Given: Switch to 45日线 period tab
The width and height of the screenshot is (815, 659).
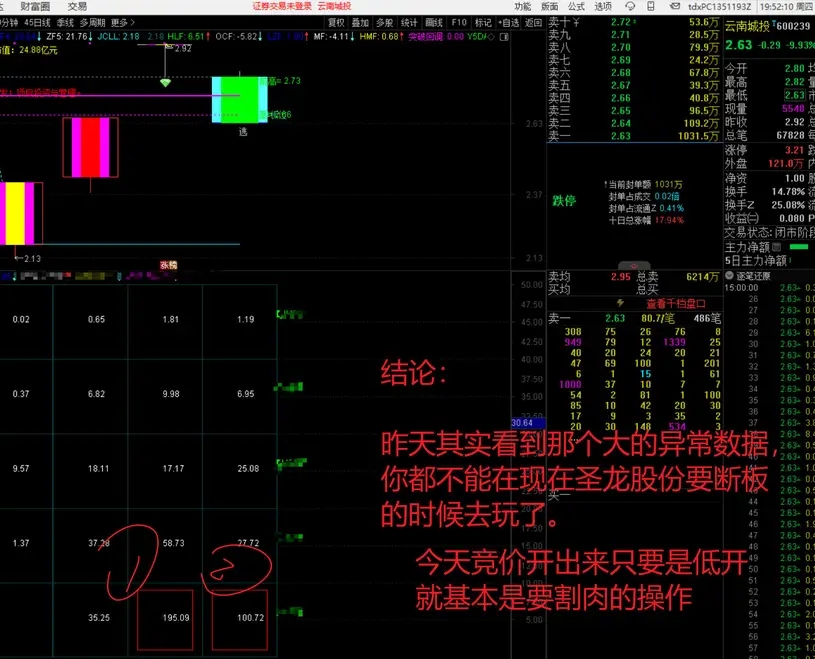Looking at the screenshot, I should point(37,22).
